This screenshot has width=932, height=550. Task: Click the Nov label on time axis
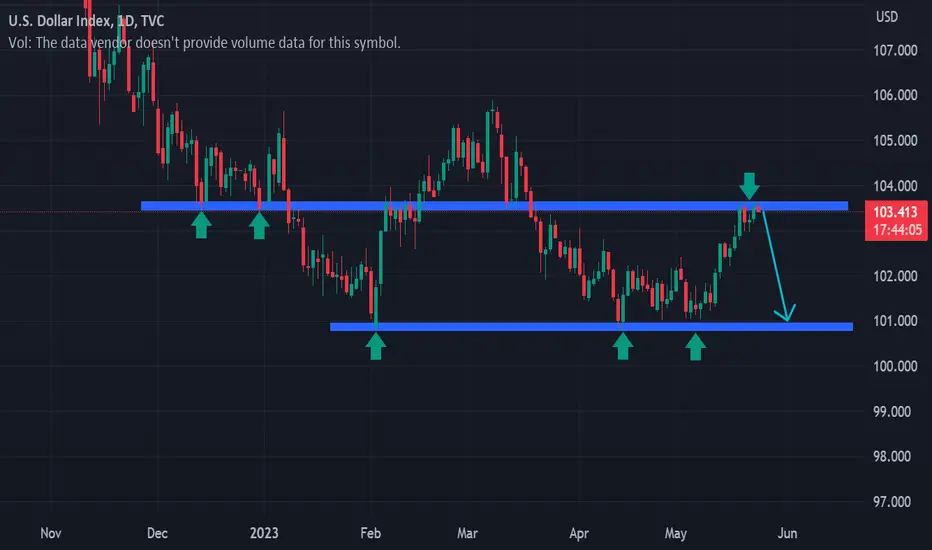[51, 533]
